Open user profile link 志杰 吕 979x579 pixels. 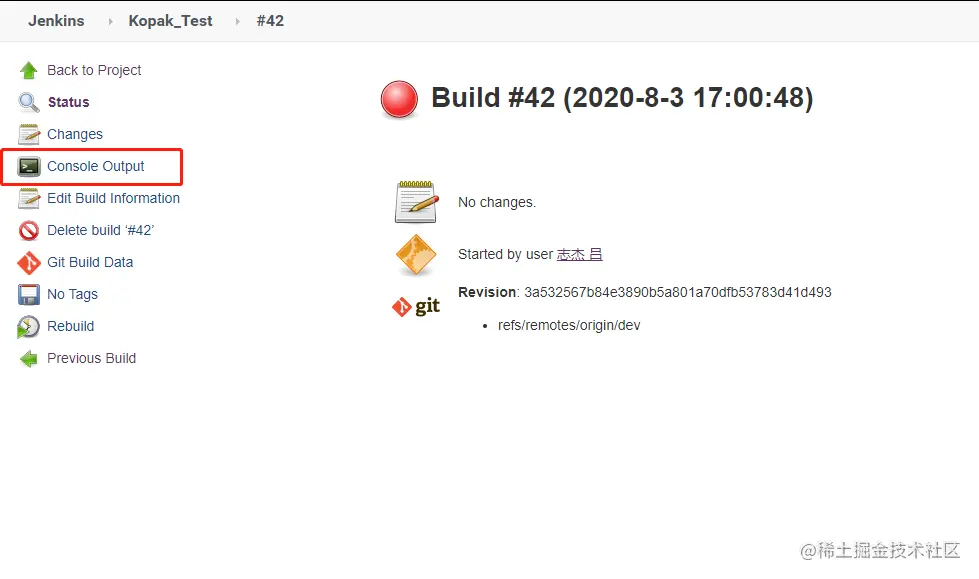coord(579,254)
